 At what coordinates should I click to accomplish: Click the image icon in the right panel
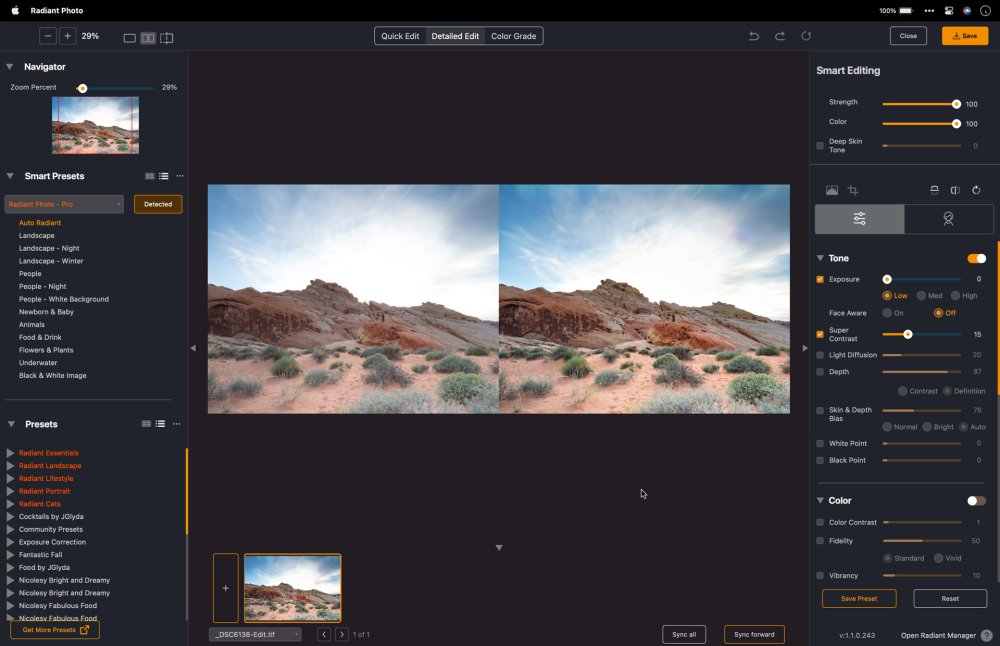832,190
